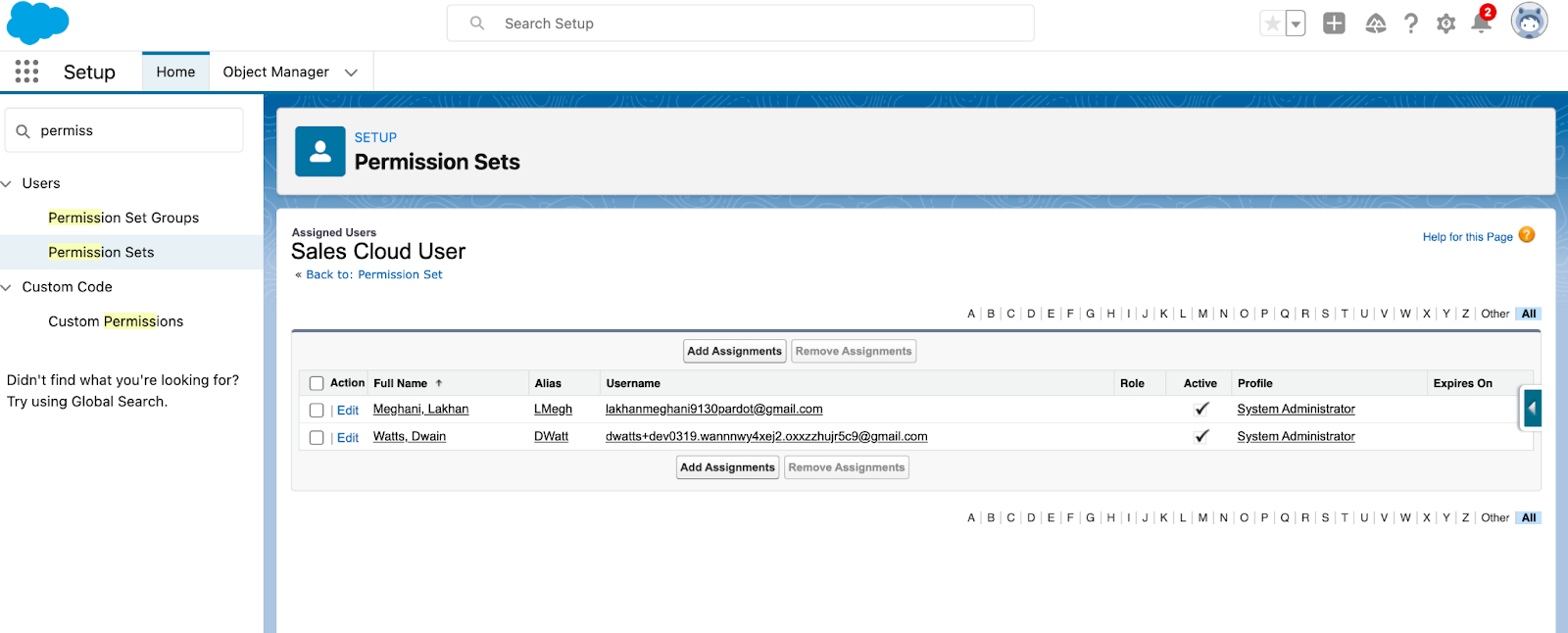Image resolution: width=1568 pixels, height=633 pixels.
Task: Edit the Watts, Dwain assignment
Action: pyautogui.click(x=348, y=438)
